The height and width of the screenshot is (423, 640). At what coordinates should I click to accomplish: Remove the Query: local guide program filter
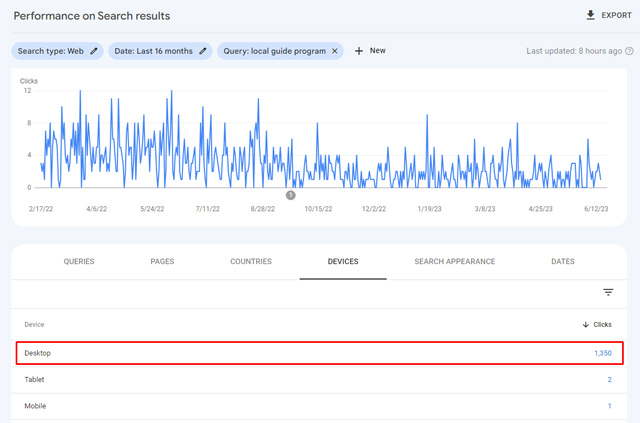pos(335,51)
